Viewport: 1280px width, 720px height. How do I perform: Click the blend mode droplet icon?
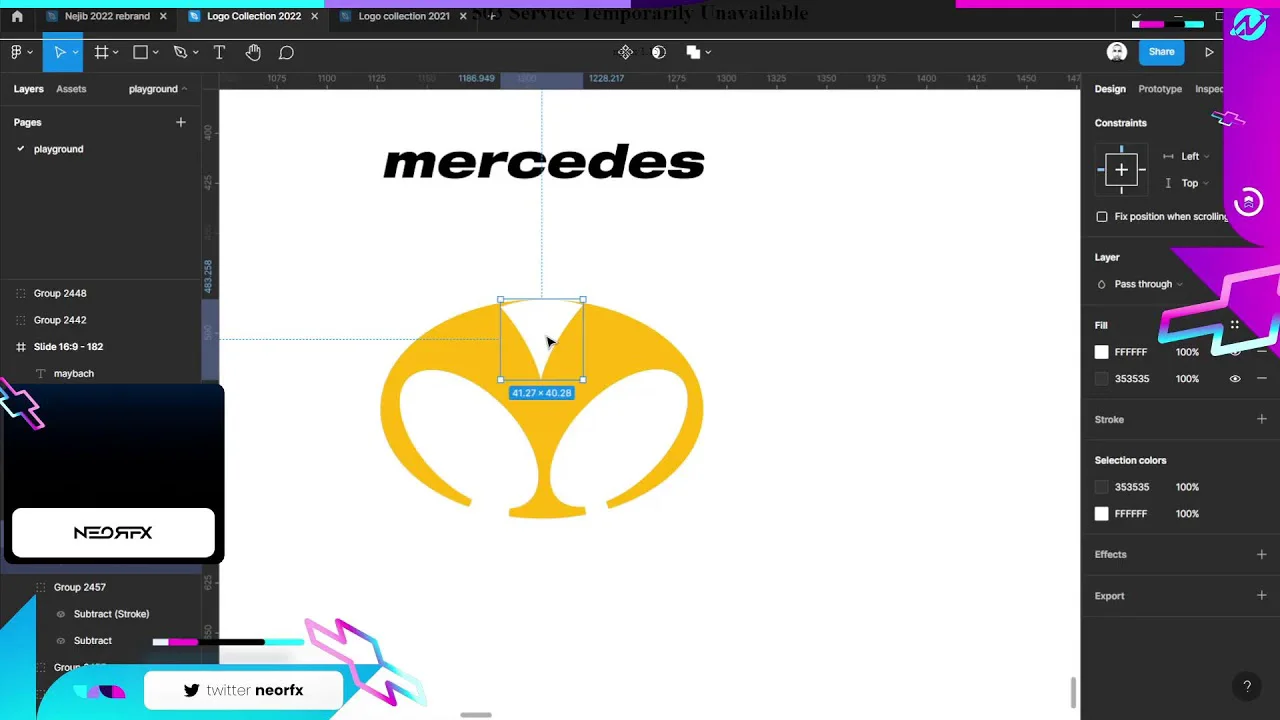pos(1102,284)
